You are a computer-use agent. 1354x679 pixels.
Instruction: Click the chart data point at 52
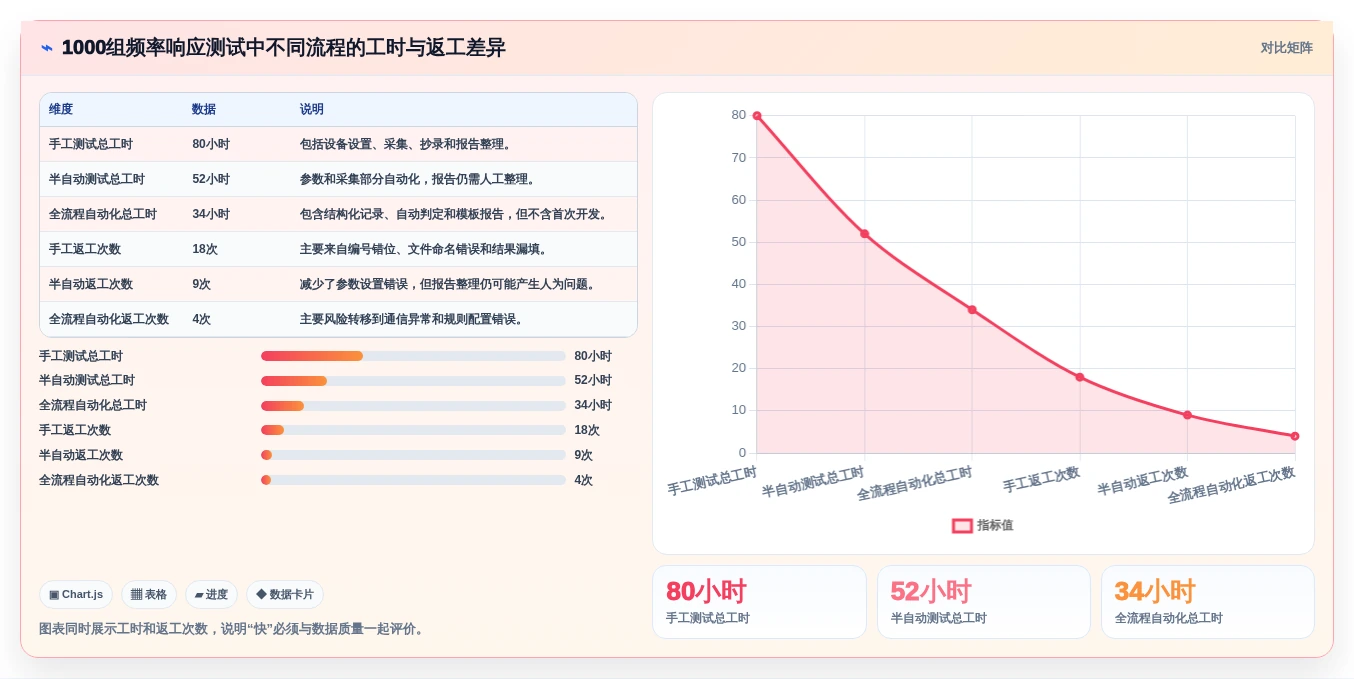pos(864,234)
